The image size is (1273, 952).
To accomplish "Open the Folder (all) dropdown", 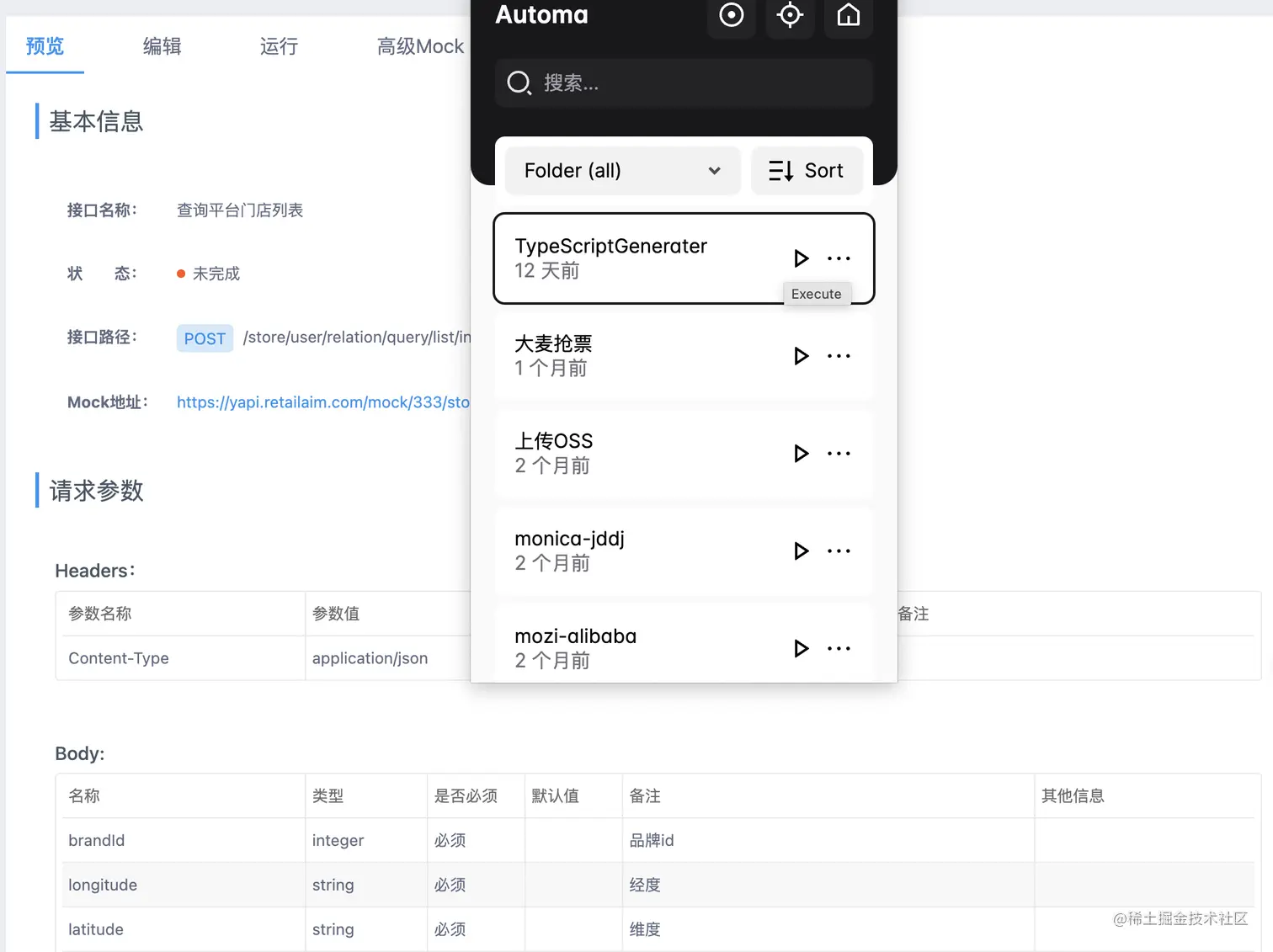I will tap(622, 171).
